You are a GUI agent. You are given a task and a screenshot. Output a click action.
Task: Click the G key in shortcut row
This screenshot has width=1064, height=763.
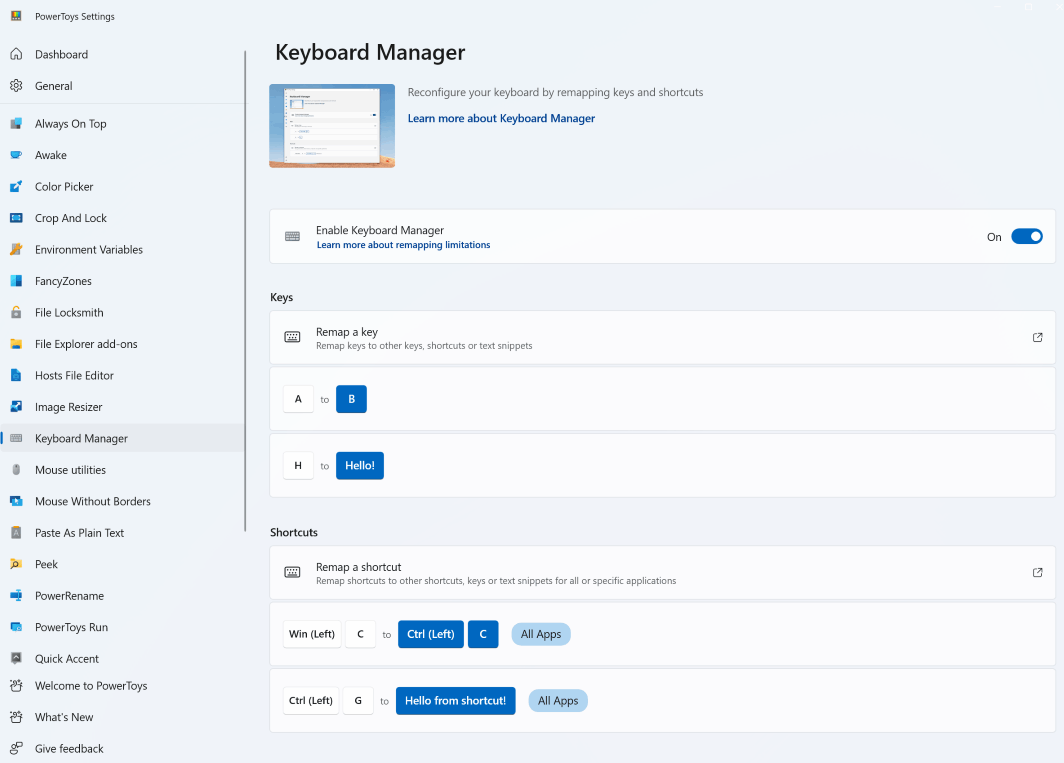pyautogui.click(x=358, y=701)
